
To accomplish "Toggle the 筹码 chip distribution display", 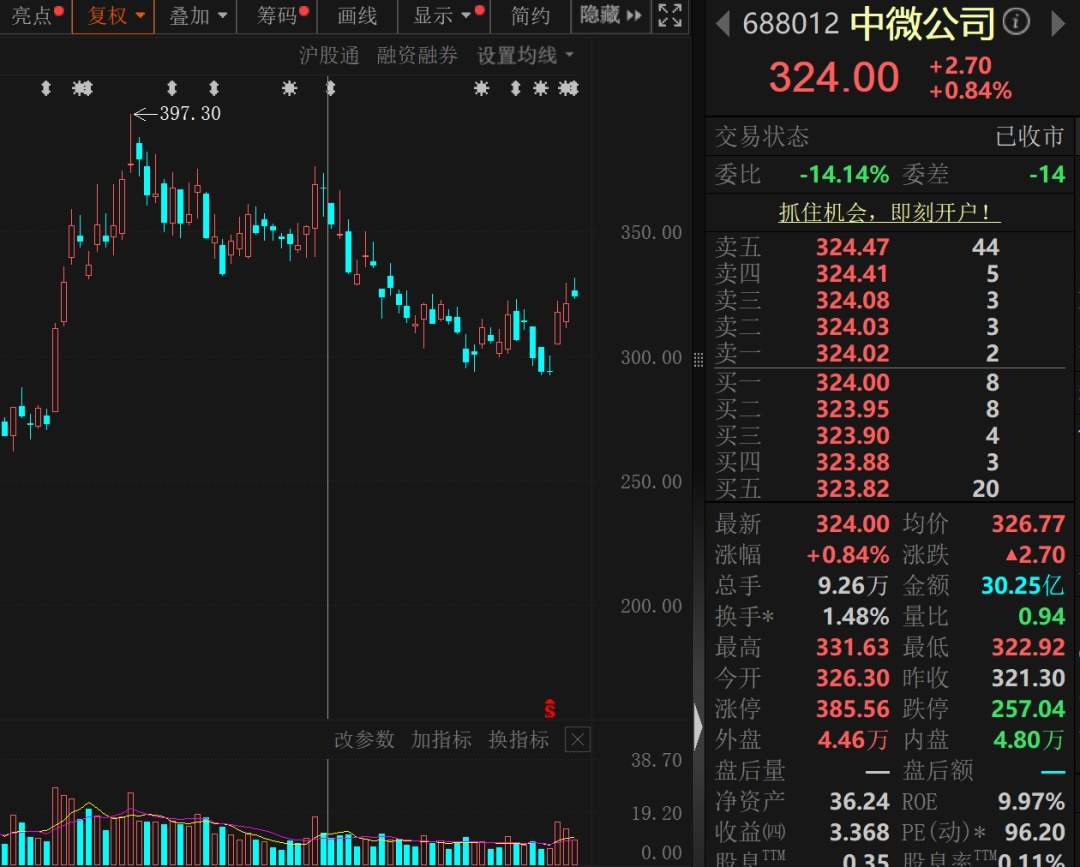I will [276, 16].
